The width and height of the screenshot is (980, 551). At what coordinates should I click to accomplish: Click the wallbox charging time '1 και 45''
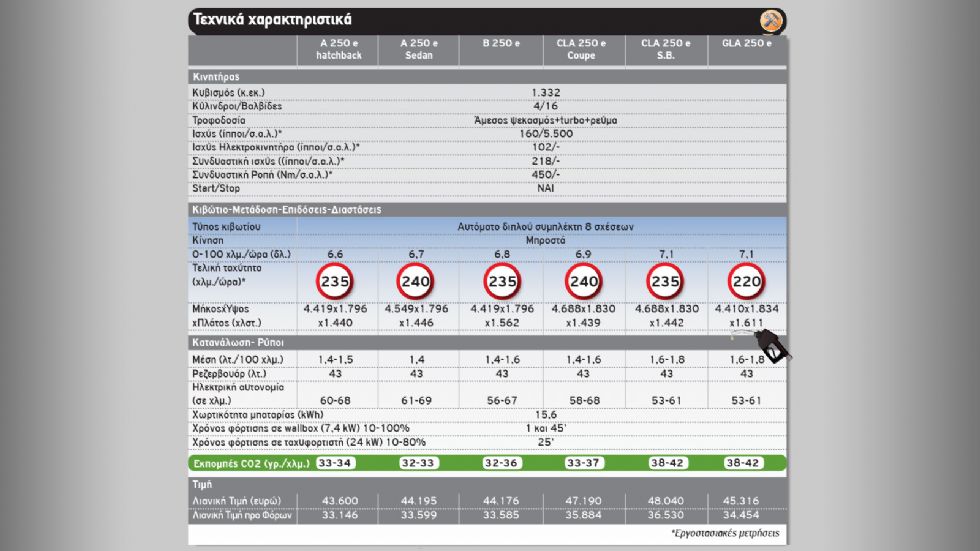click(x=546, y=429)
